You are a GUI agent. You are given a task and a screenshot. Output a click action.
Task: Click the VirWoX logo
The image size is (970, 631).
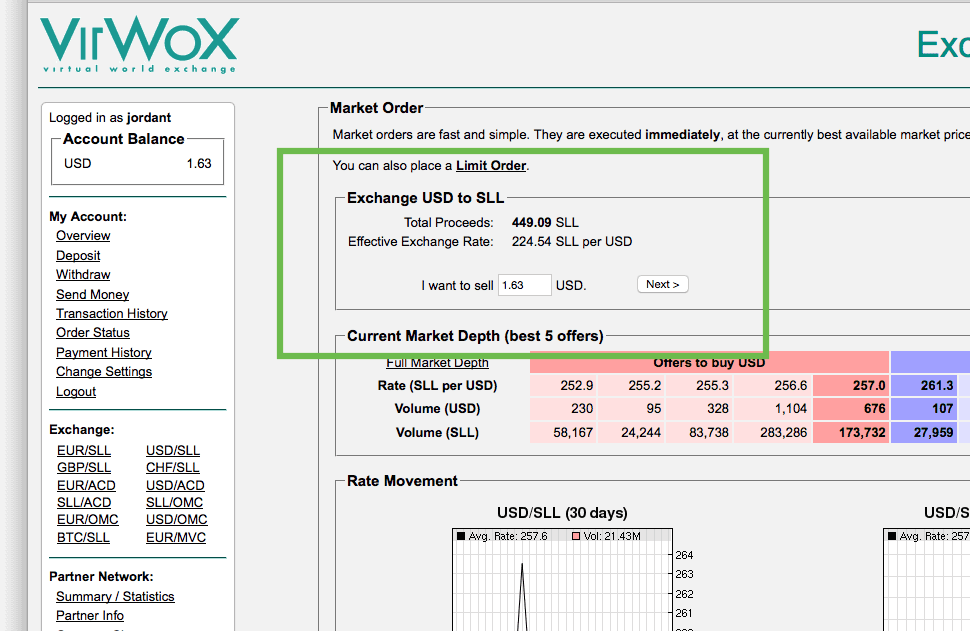click(x=140, y=45)
